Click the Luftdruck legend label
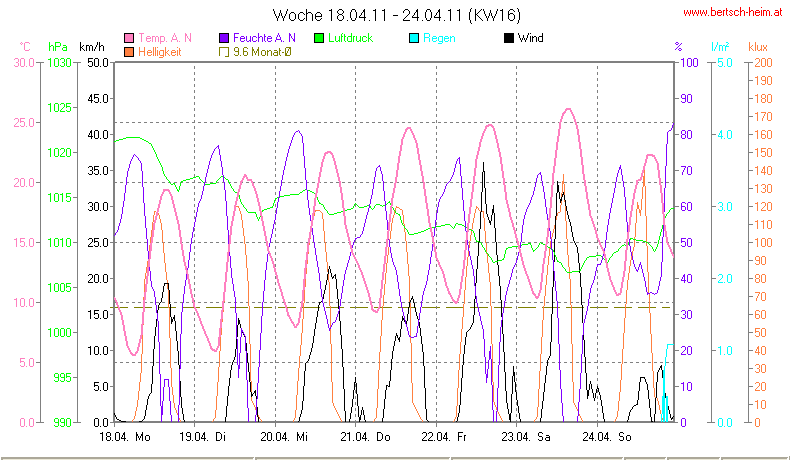The height and width of the screenshot is (460, 790). (x=350, y=38)
